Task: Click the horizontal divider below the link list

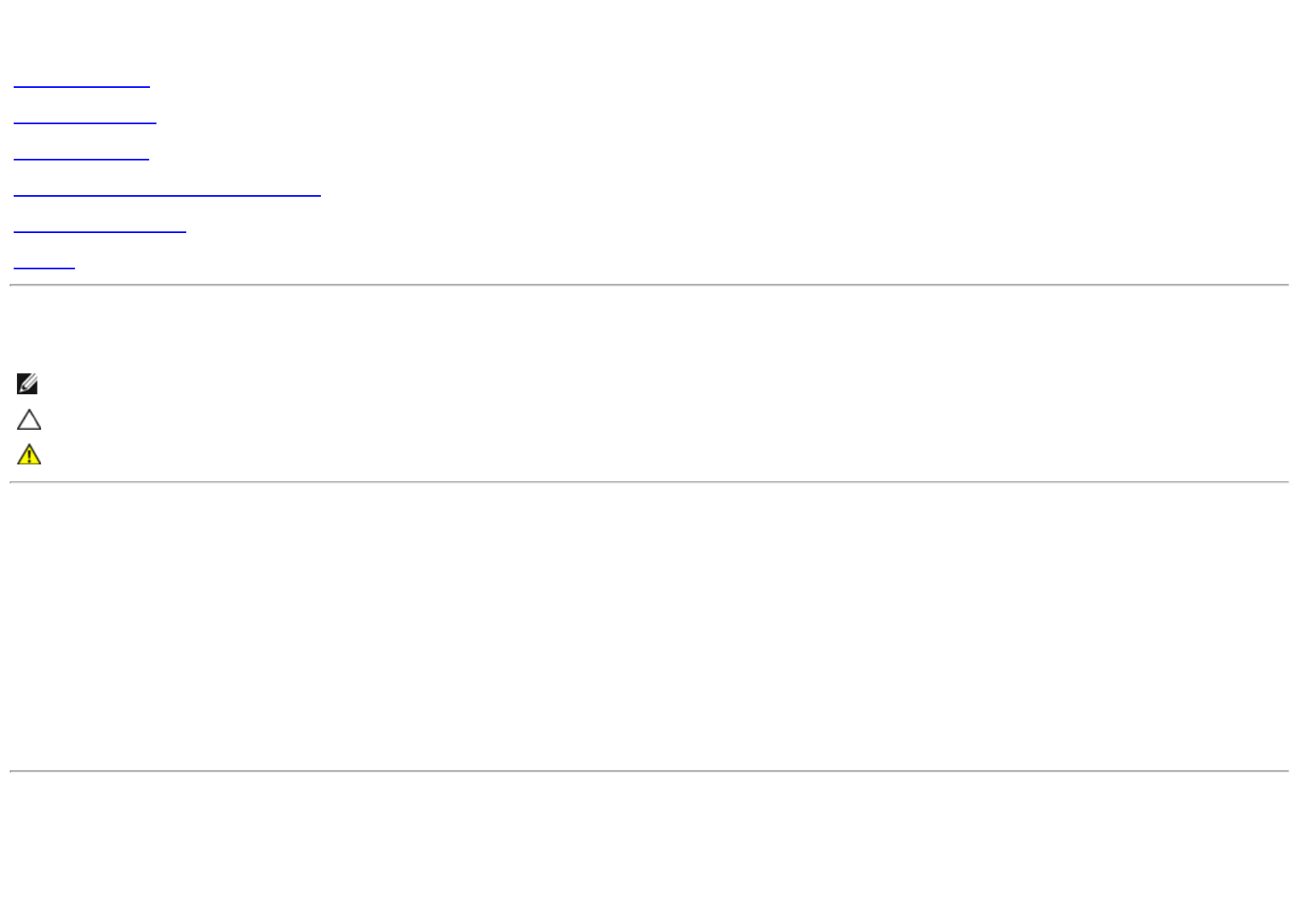Action: tap(649, 285)
